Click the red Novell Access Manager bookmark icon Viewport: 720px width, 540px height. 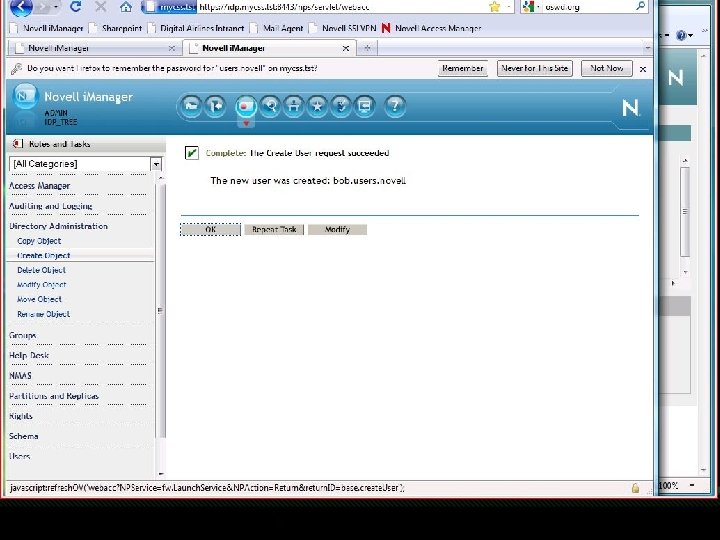(386, 28)
